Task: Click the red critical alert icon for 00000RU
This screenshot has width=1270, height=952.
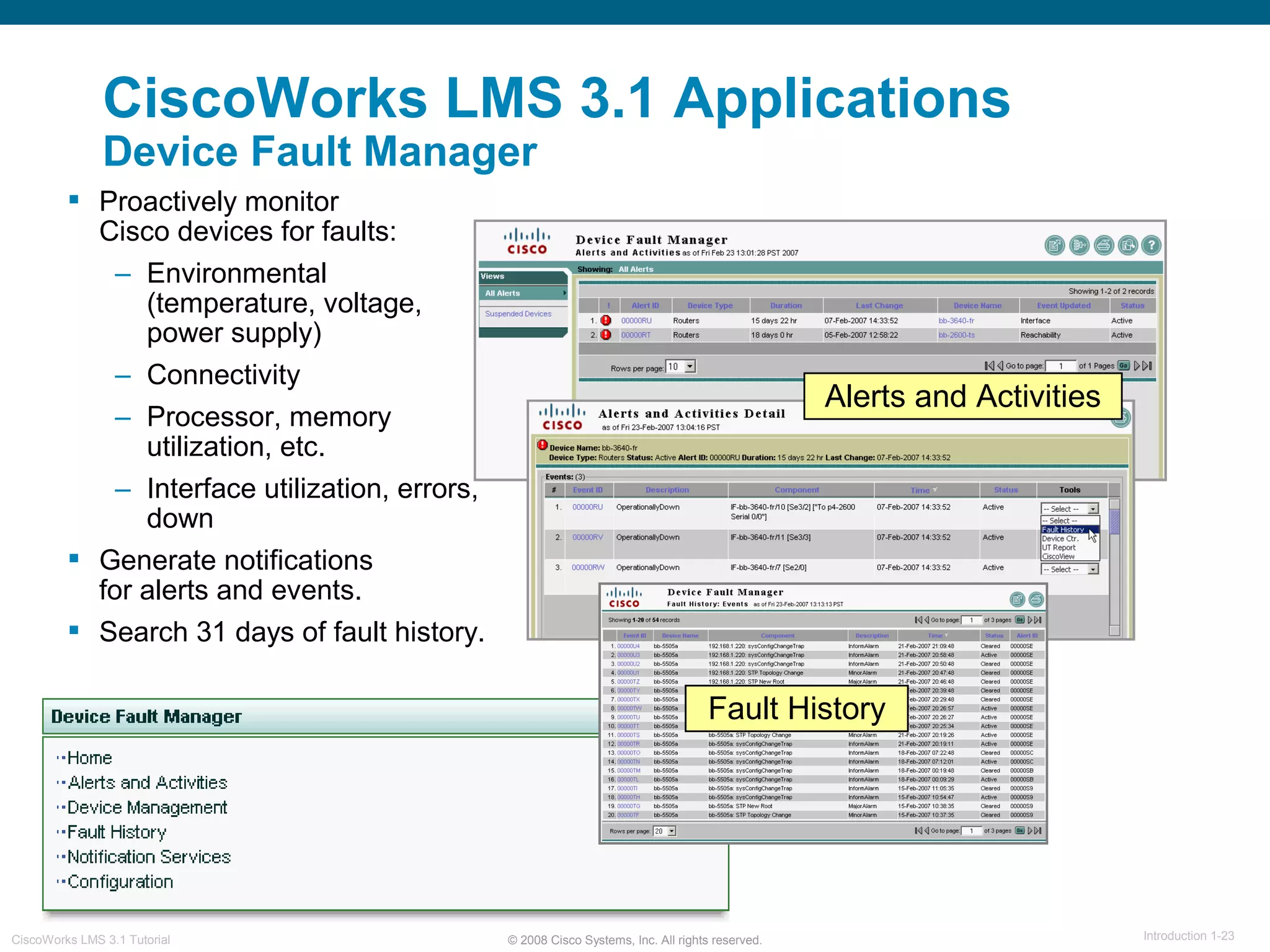Action: tap(606, 320)
